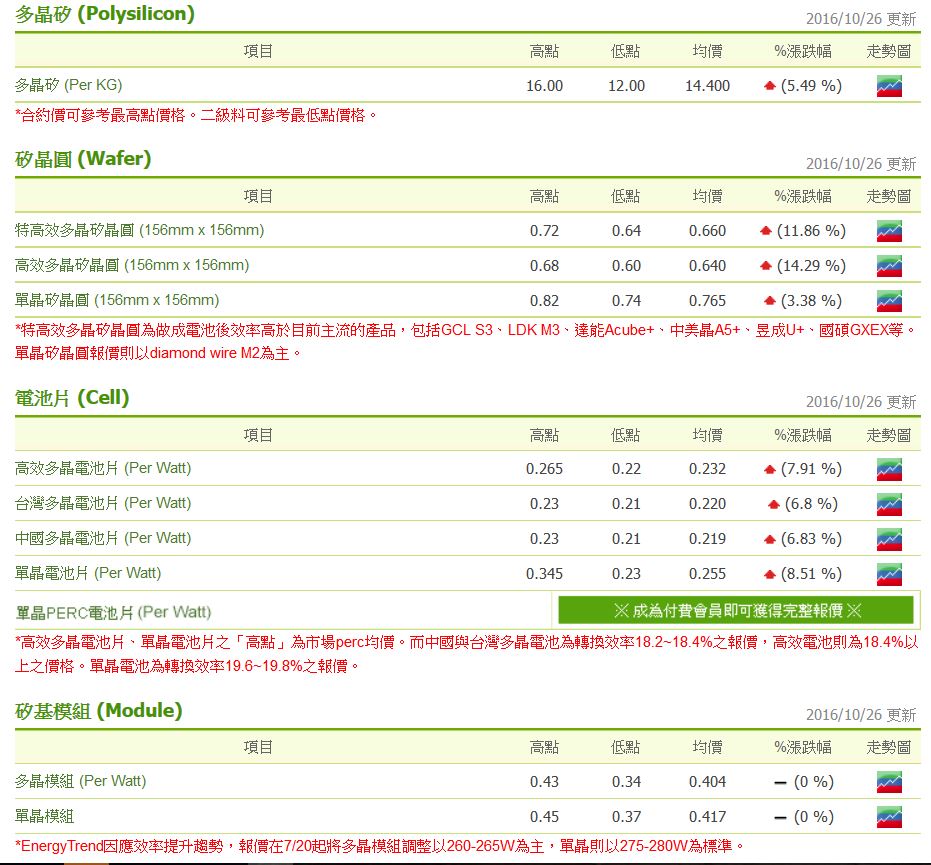Click red up arrow next to 6.83 %

tap(770, 540)
